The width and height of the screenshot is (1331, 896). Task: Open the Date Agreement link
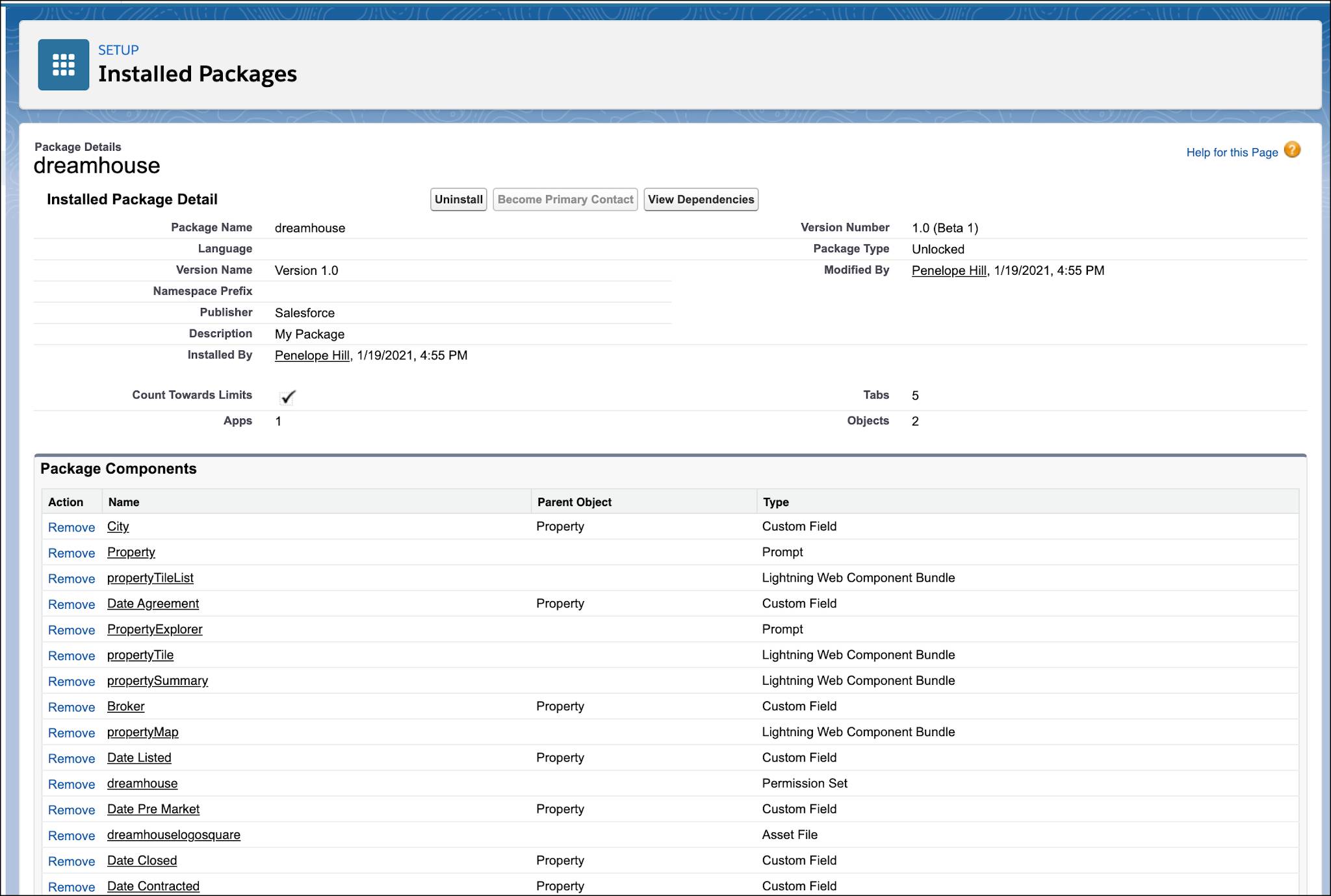coord(153,604)
